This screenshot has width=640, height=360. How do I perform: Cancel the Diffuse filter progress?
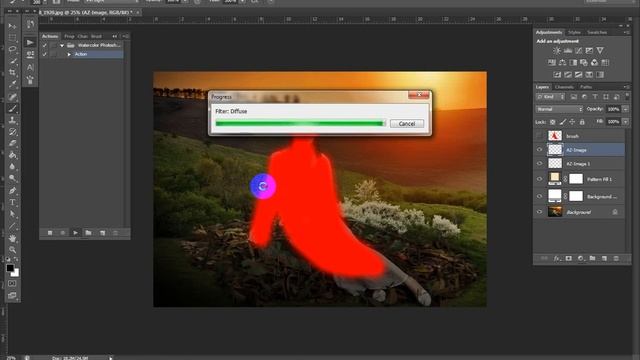[x=407, y=124]
